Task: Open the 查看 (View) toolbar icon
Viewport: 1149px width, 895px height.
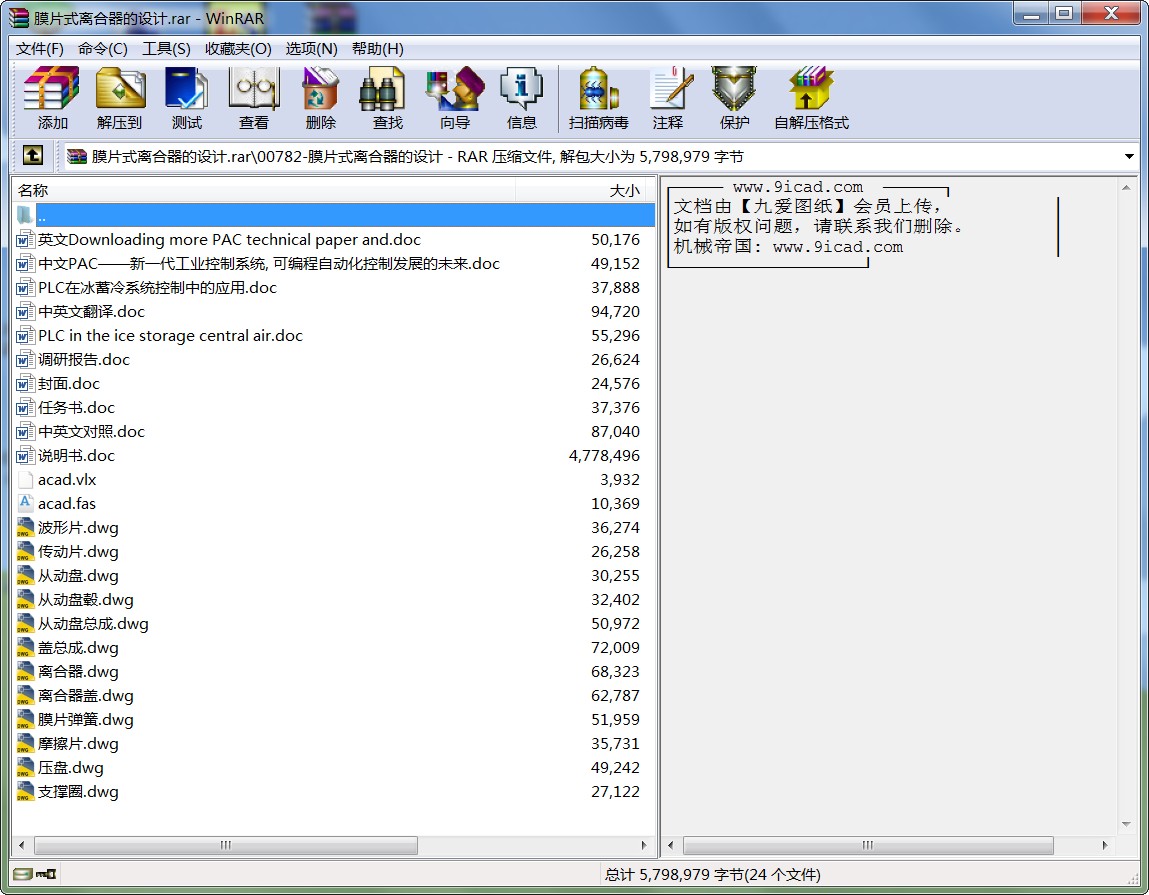Action: [253, 98]
